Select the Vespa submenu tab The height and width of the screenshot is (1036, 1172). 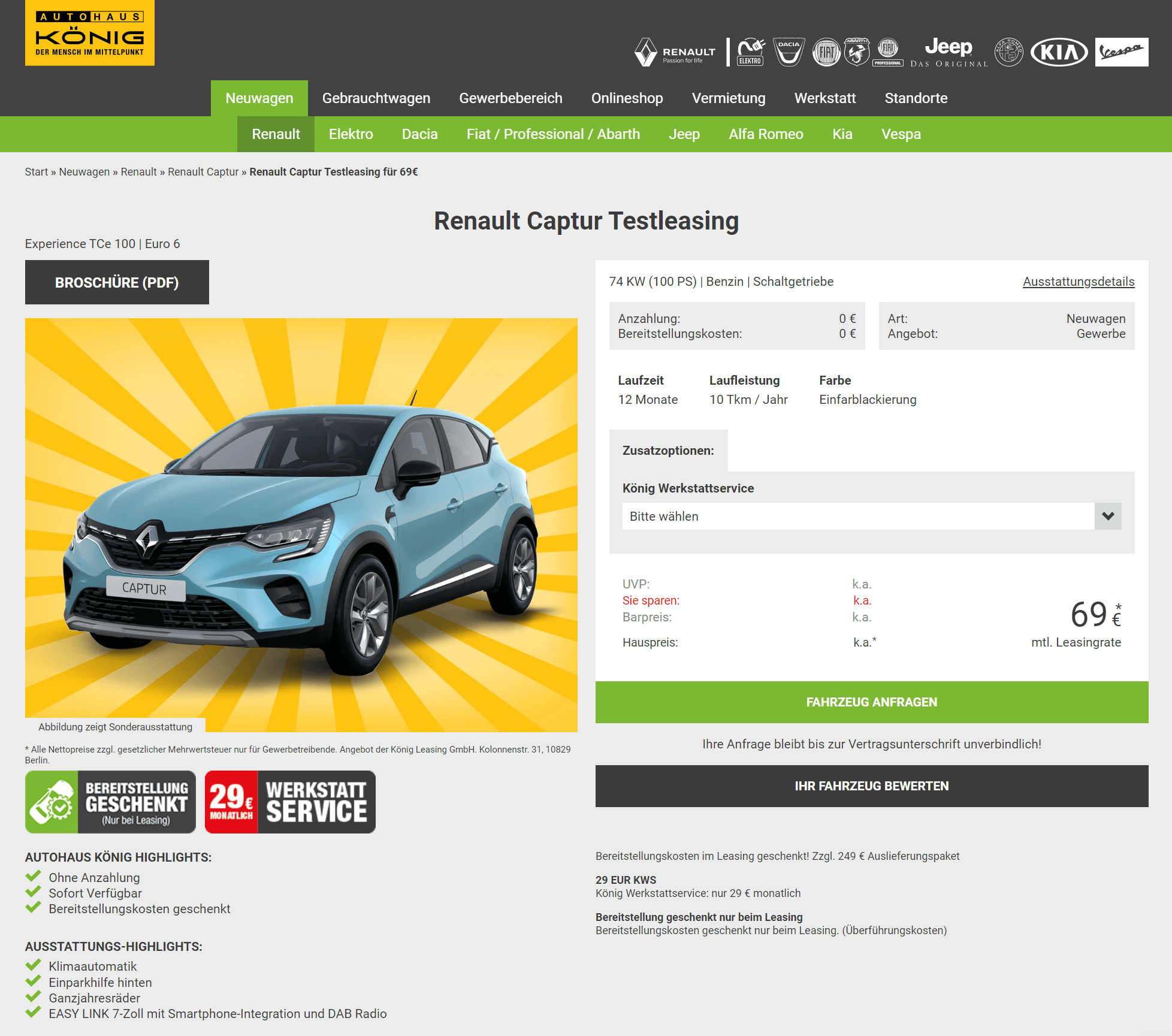tap(901, 134)
